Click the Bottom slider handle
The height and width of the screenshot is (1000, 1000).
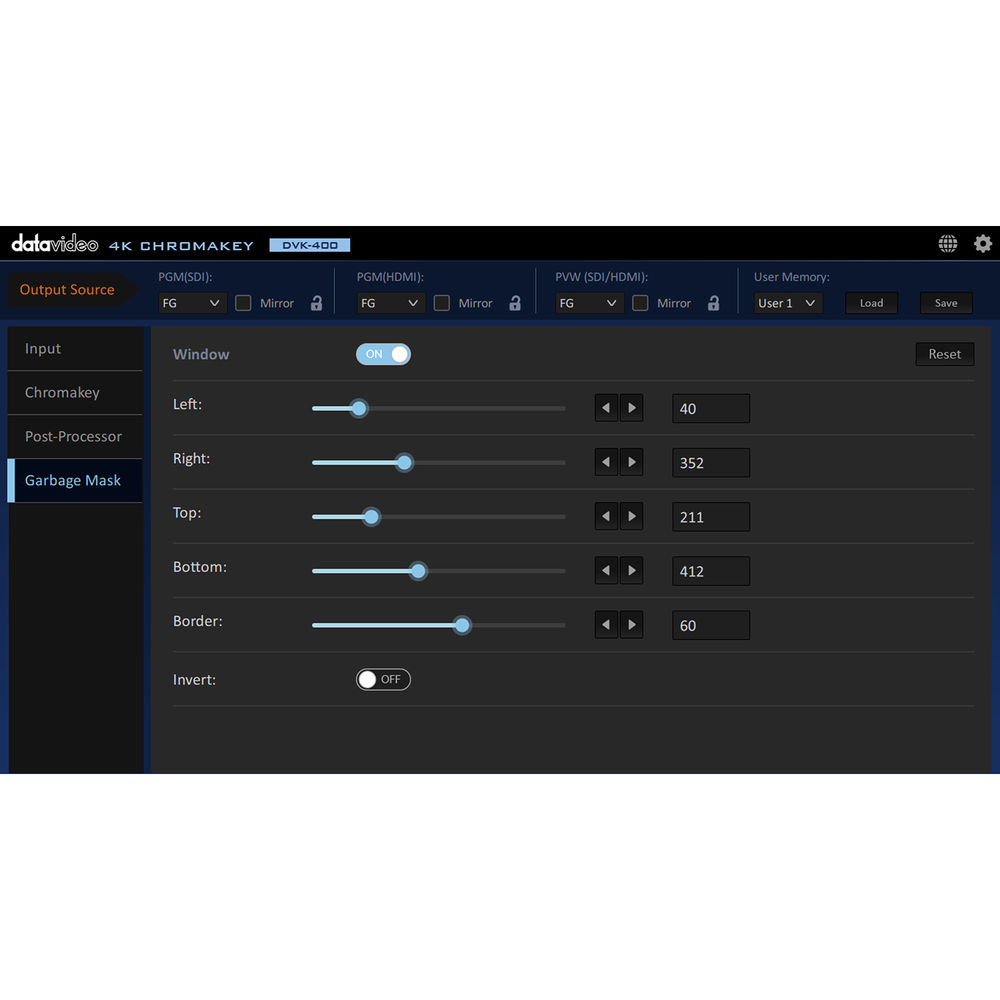pyautogui.click(x=418, y=571)
